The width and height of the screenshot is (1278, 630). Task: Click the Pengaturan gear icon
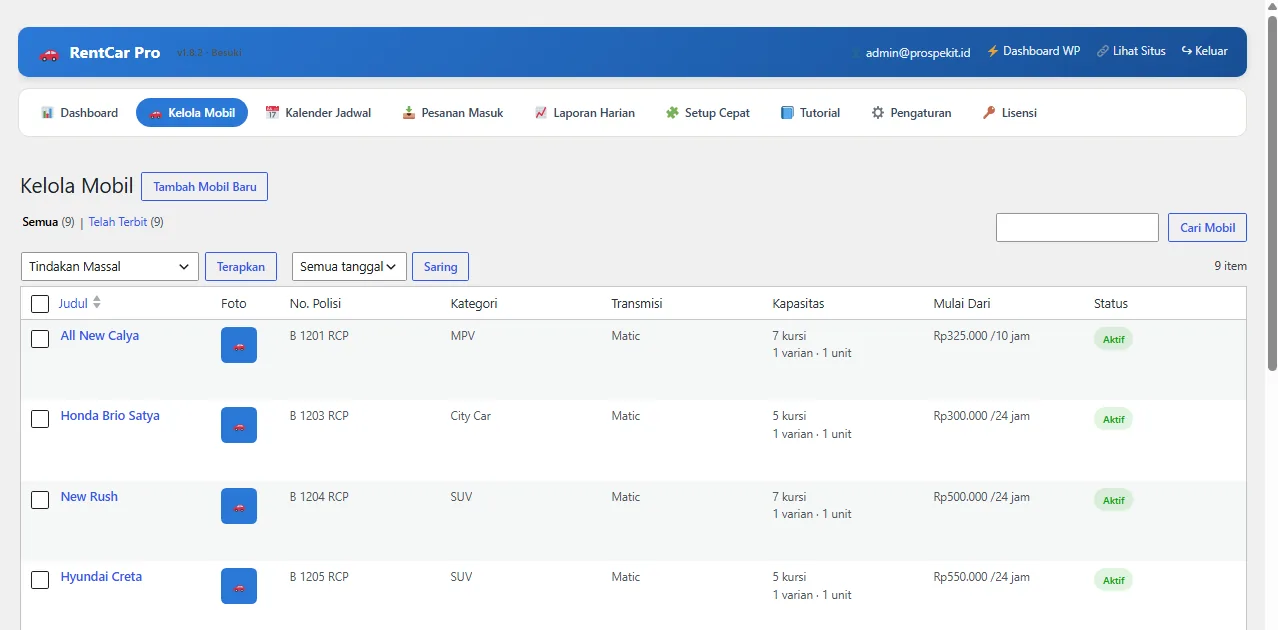pos(878,113)
